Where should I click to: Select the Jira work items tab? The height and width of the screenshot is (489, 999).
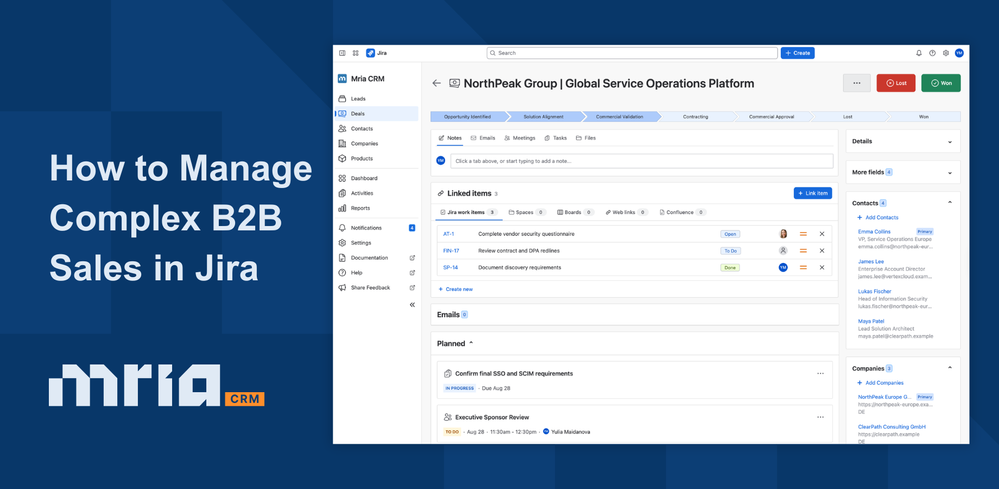click(469, 212)
